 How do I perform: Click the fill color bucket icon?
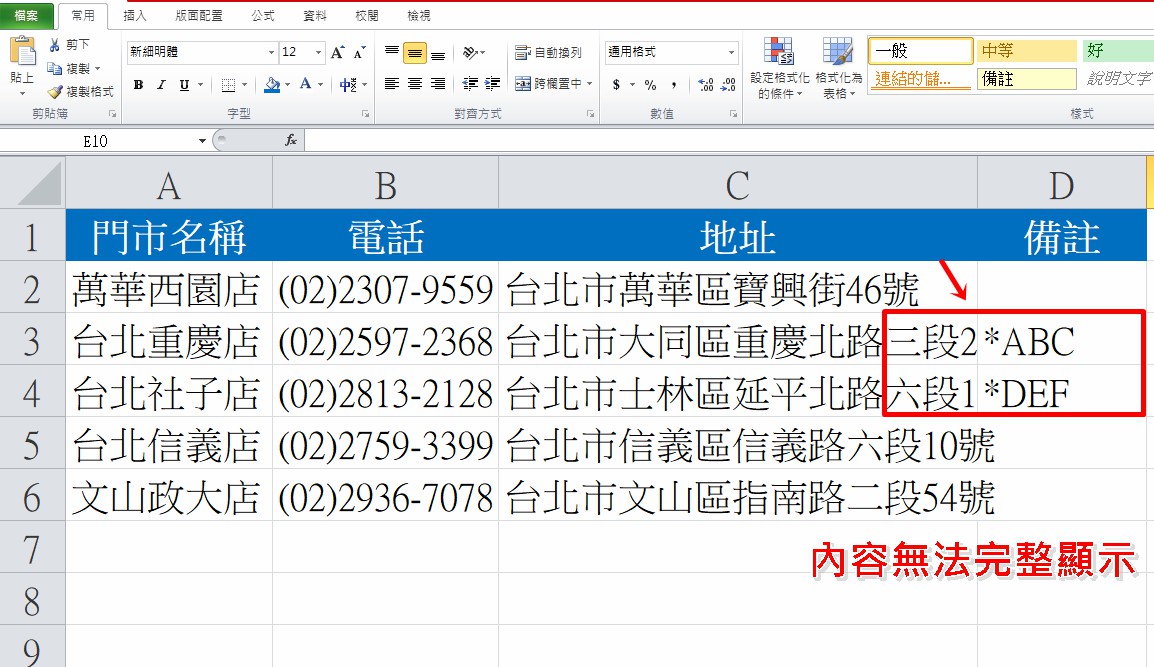tap(272, 84)
